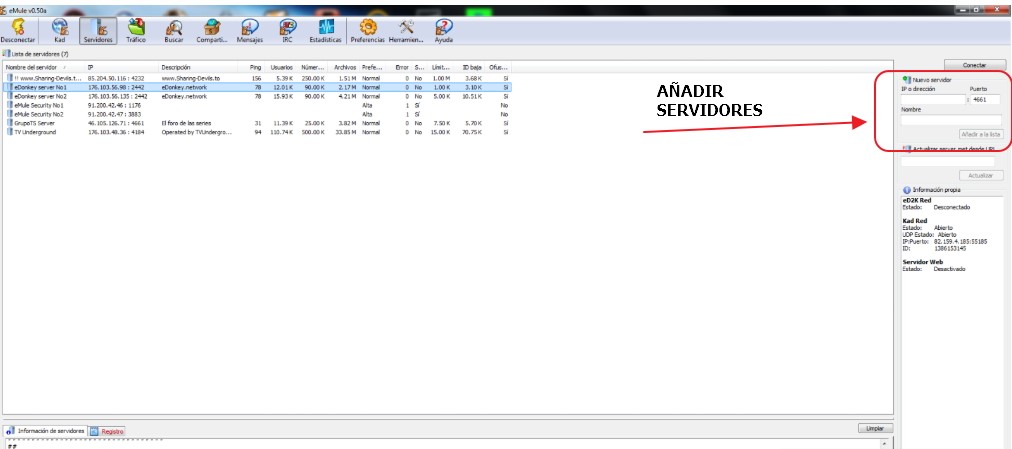Viewport: 1012px width, 449px height.
Task: Click description 'El foro de las series'
Action: coord(187,123)
